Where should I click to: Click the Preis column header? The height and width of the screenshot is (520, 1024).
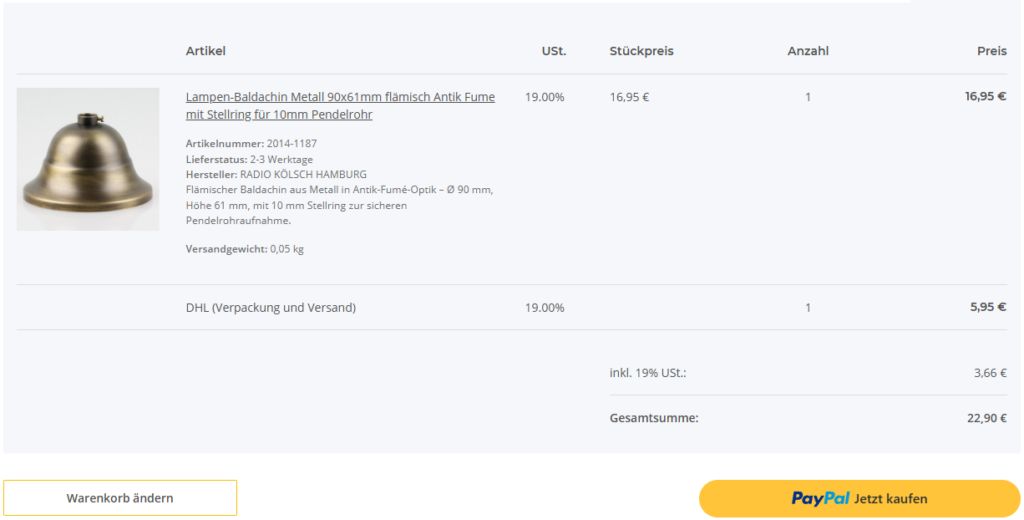point(991,51)
